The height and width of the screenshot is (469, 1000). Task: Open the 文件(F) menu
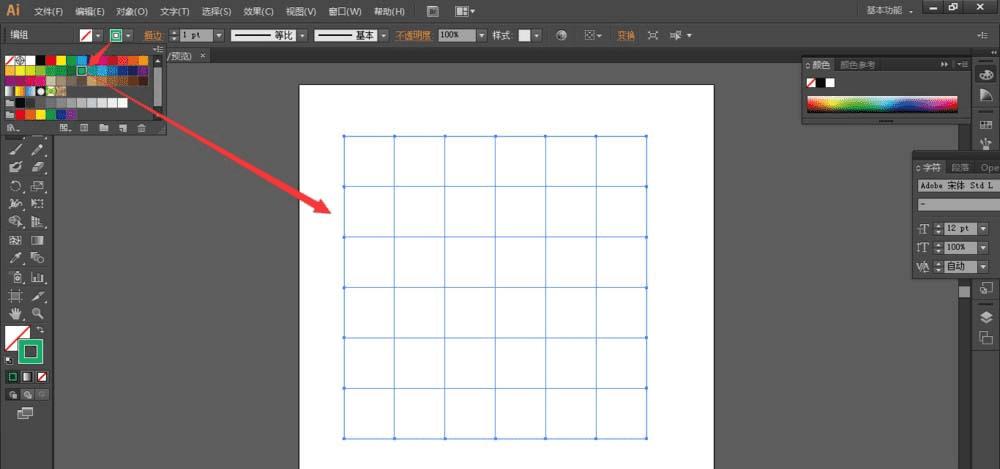(x=48, y=11)
